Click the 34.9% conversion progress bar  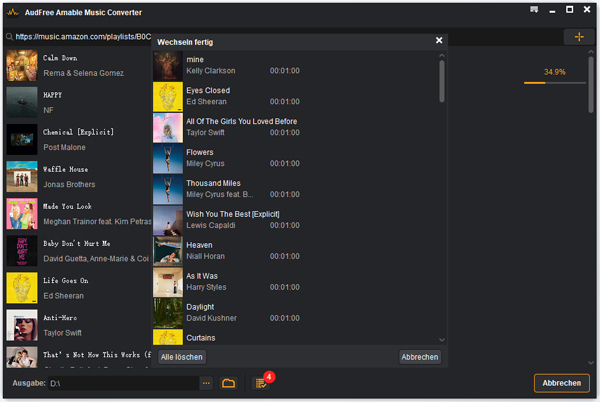(x=555, y=83)
